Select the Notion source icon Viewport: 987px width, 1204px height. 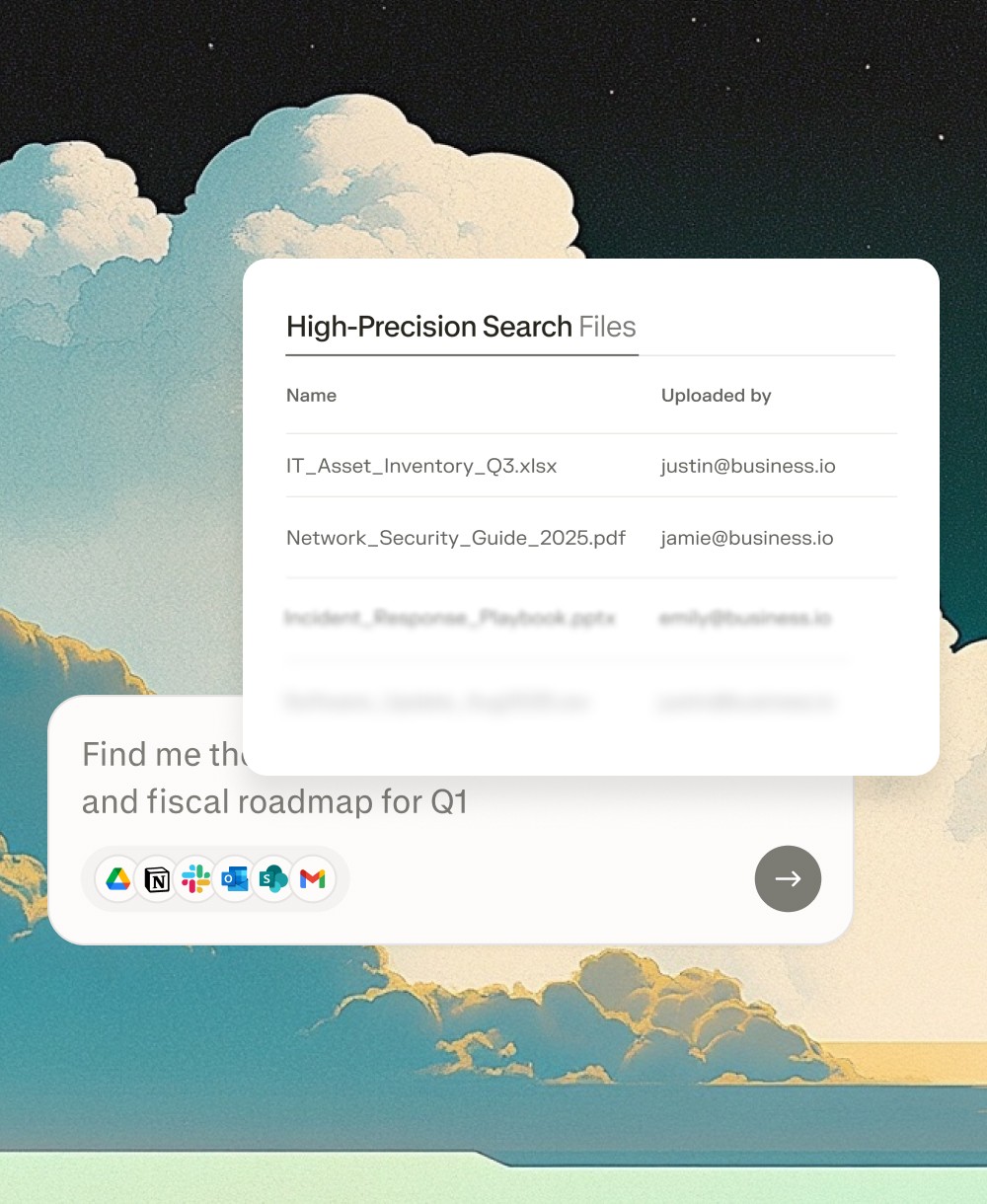[157, 878]
